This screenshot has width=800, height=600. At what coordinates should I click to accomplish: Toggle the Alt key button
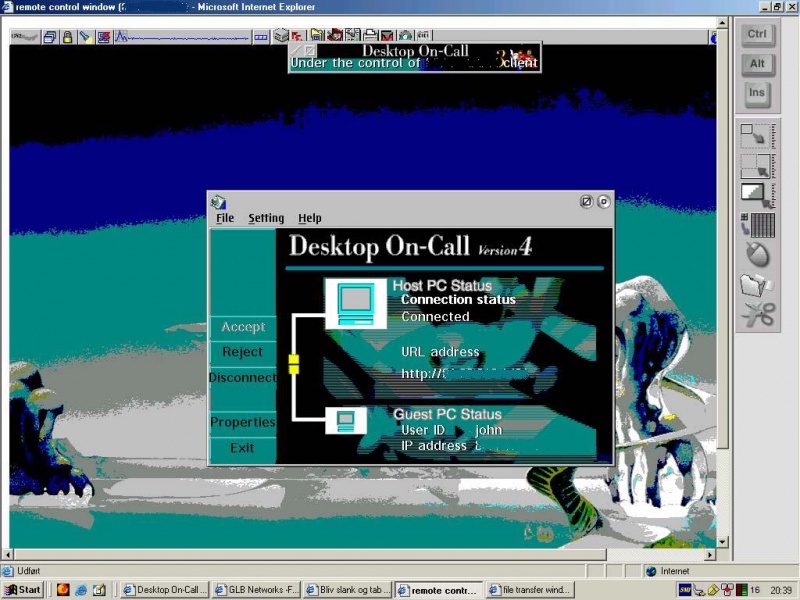757,64
